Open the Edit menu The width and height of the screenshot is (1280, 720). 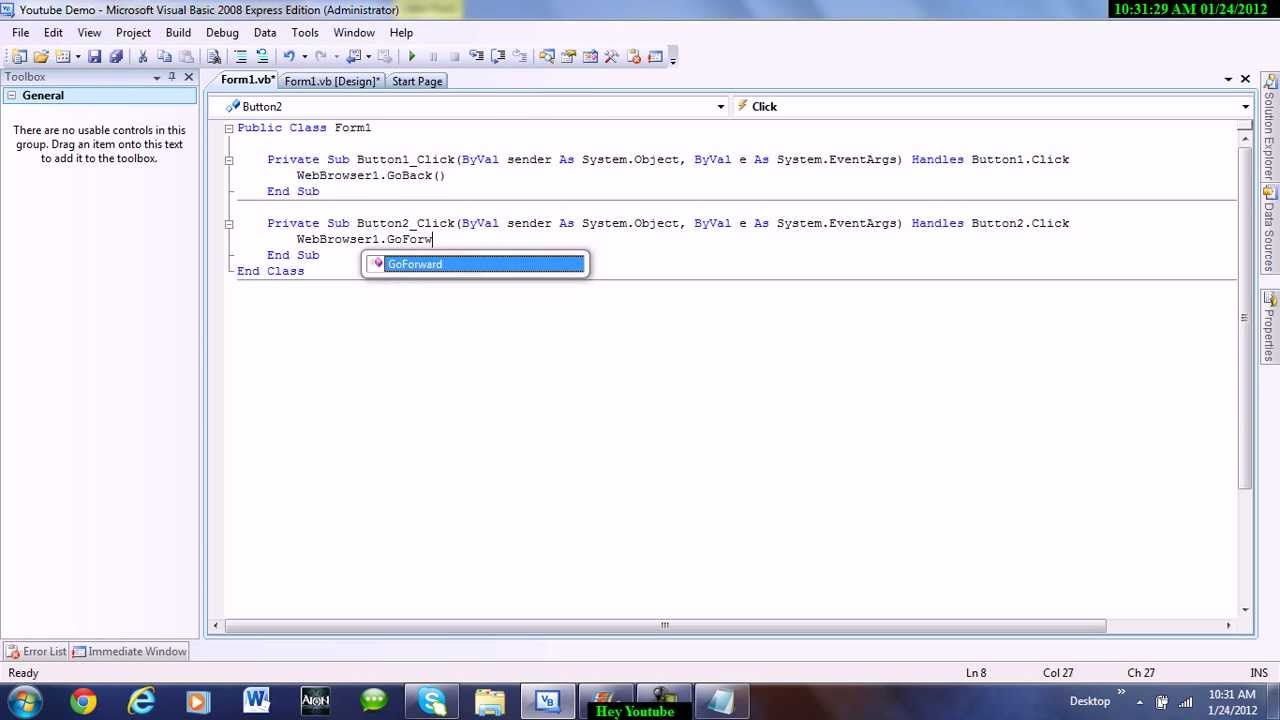pos(53,33)
